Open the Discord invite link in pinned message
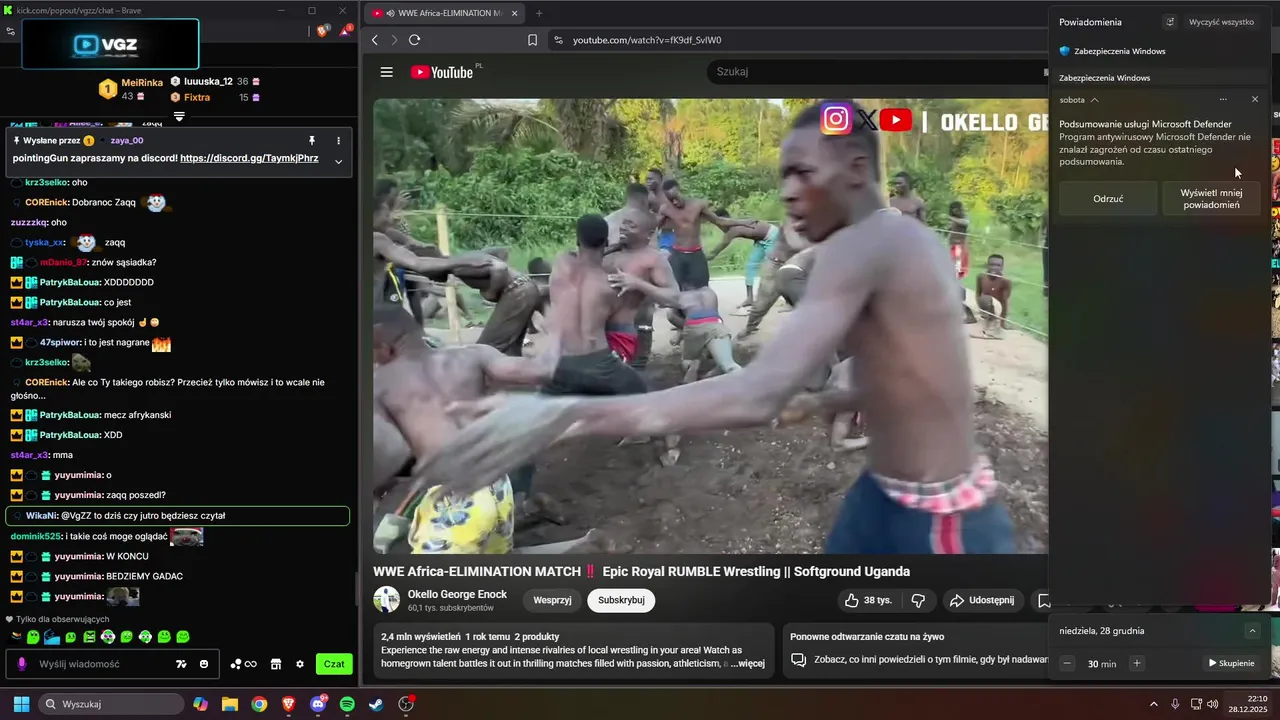The width and height of the screenshot is (1280, 720). 249,158
